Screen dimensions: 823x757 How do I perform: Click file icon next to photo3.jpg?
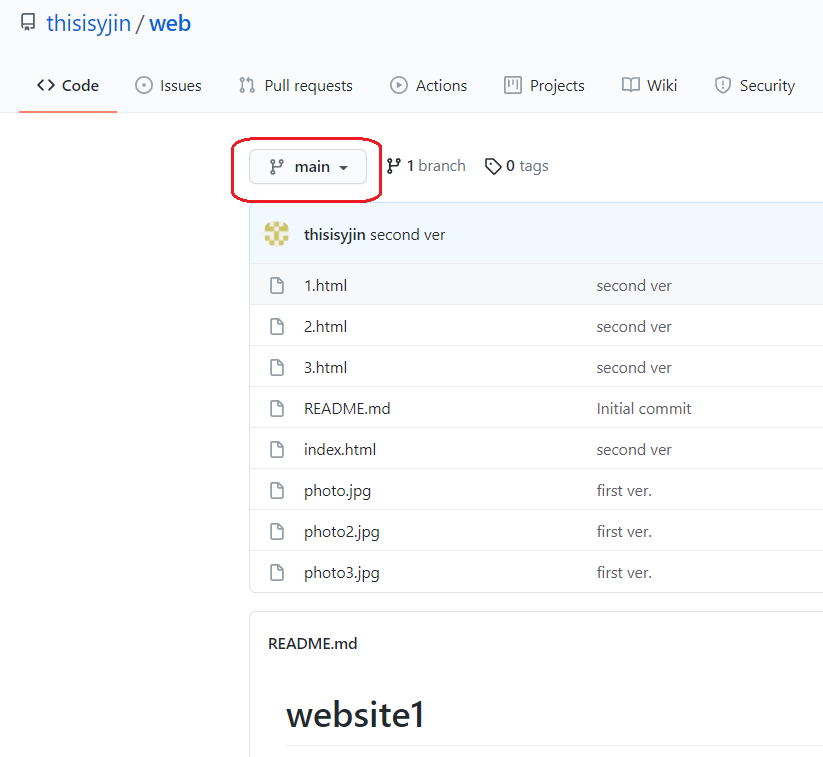click(x=277, y=572)
